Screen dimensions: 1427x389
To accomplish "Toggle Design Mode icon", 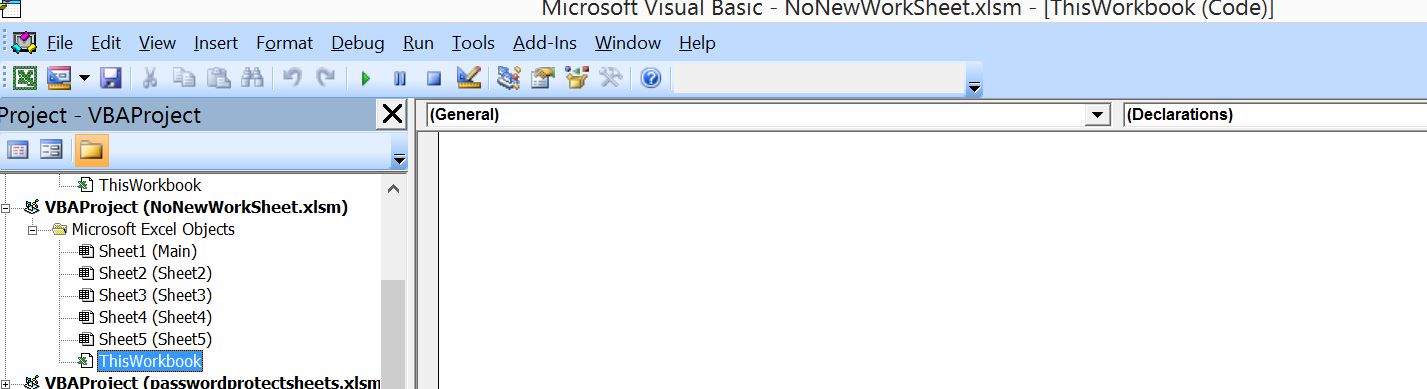I will pyautogui.click(x=468, y=78).
